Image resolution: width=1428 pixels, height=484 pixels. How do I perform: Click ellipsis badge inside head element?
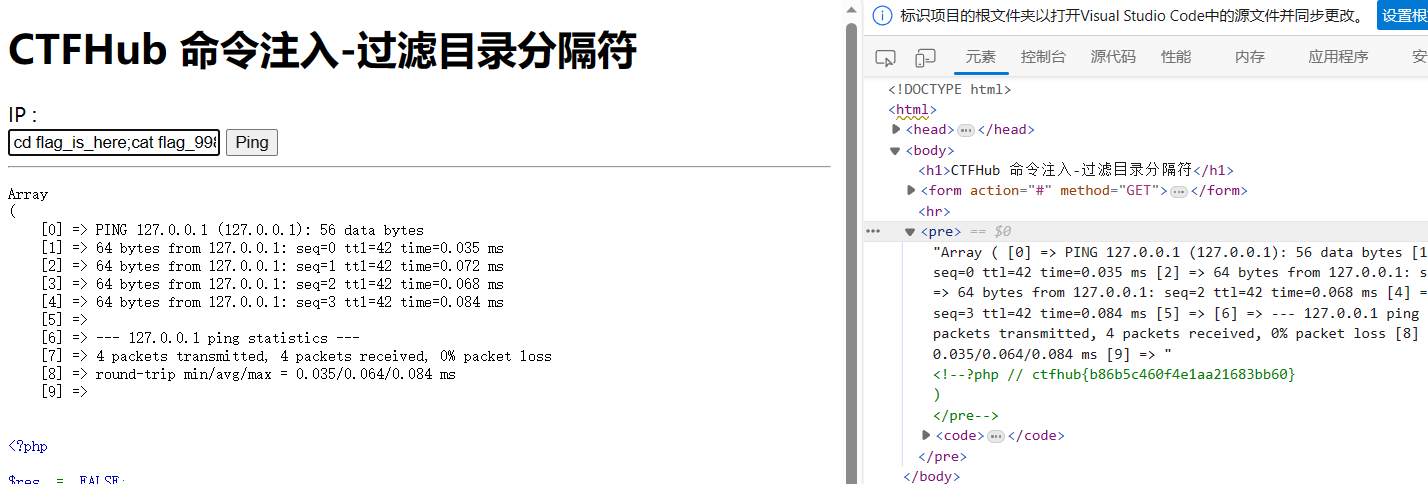point(965,130)
